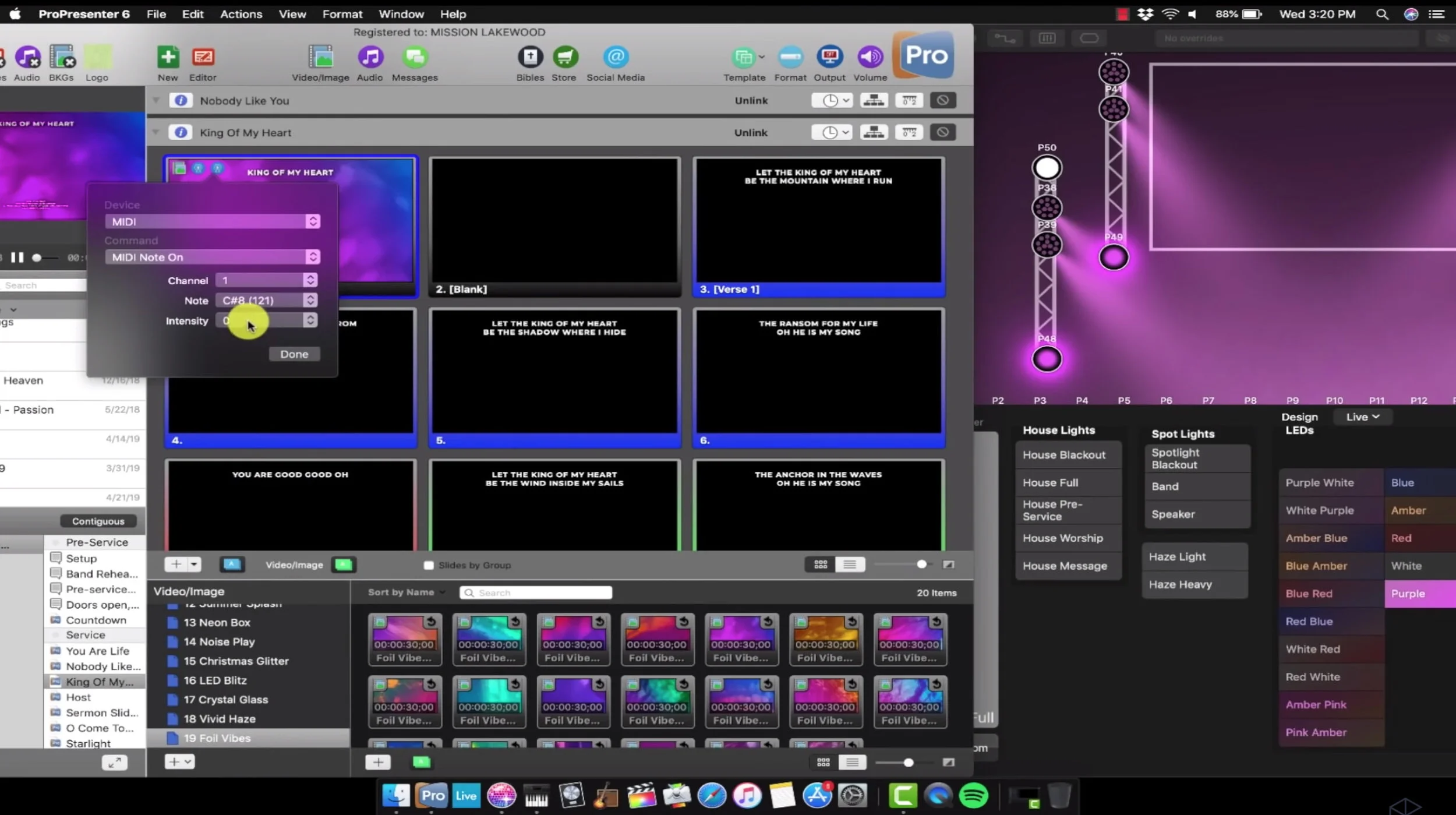Collapse the King Of My Heart disclosure triangle
Image resolution: width=1456 pixels, height=815 pixels.
(156, 132)
